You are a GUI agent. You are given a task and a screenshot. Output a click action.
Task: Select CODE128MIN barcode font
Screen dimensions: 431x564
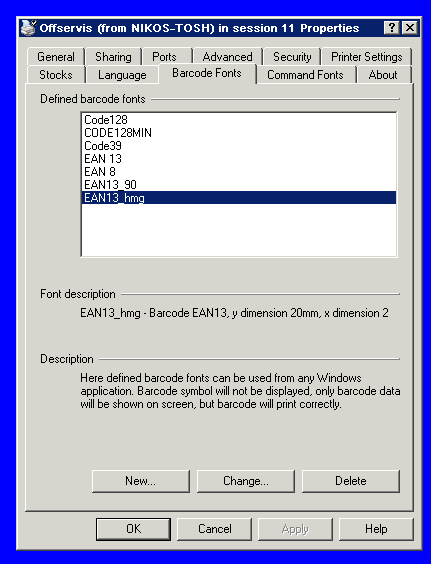point(239,133)
